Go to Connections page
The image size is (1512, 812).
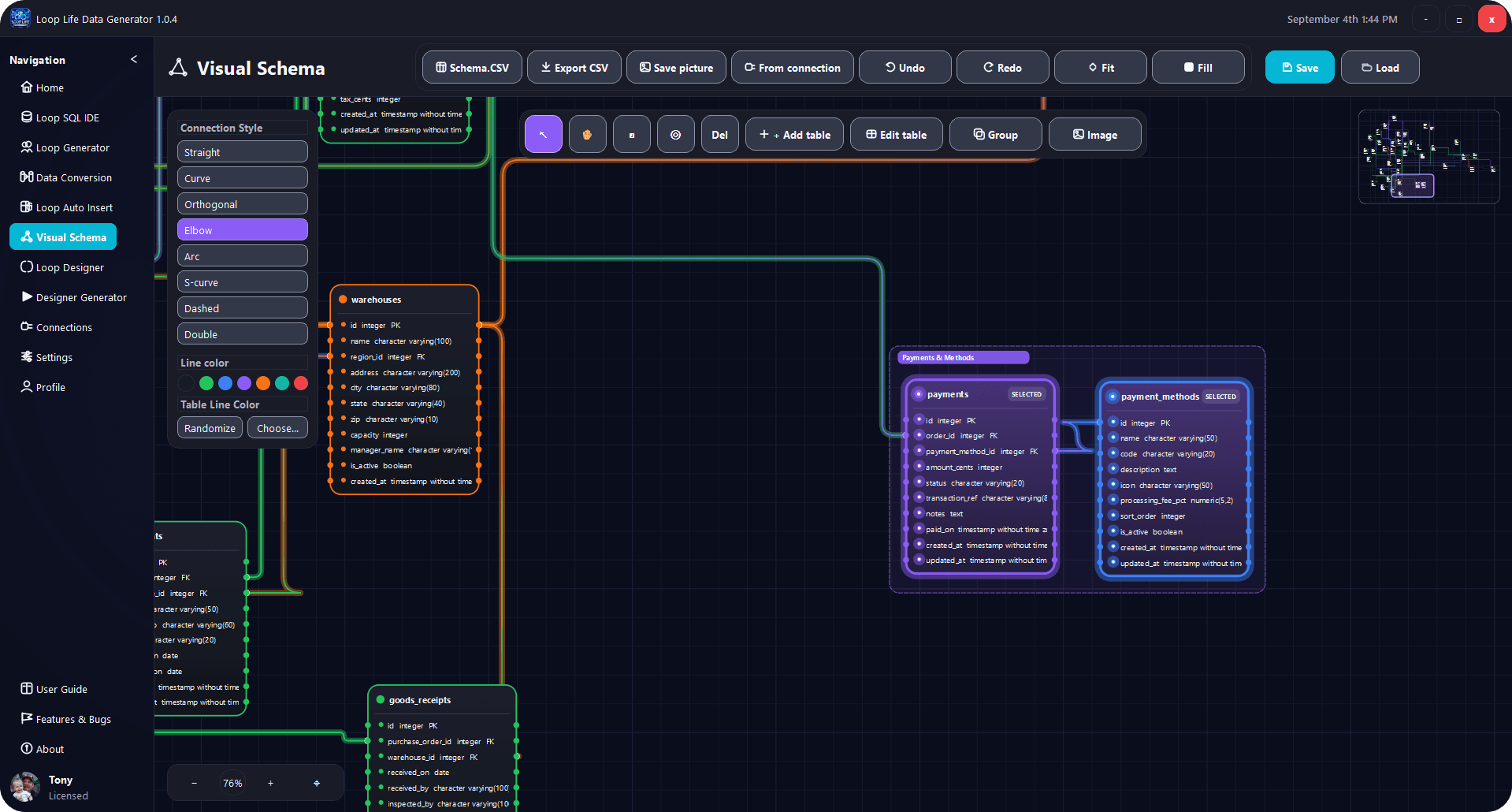57,327
